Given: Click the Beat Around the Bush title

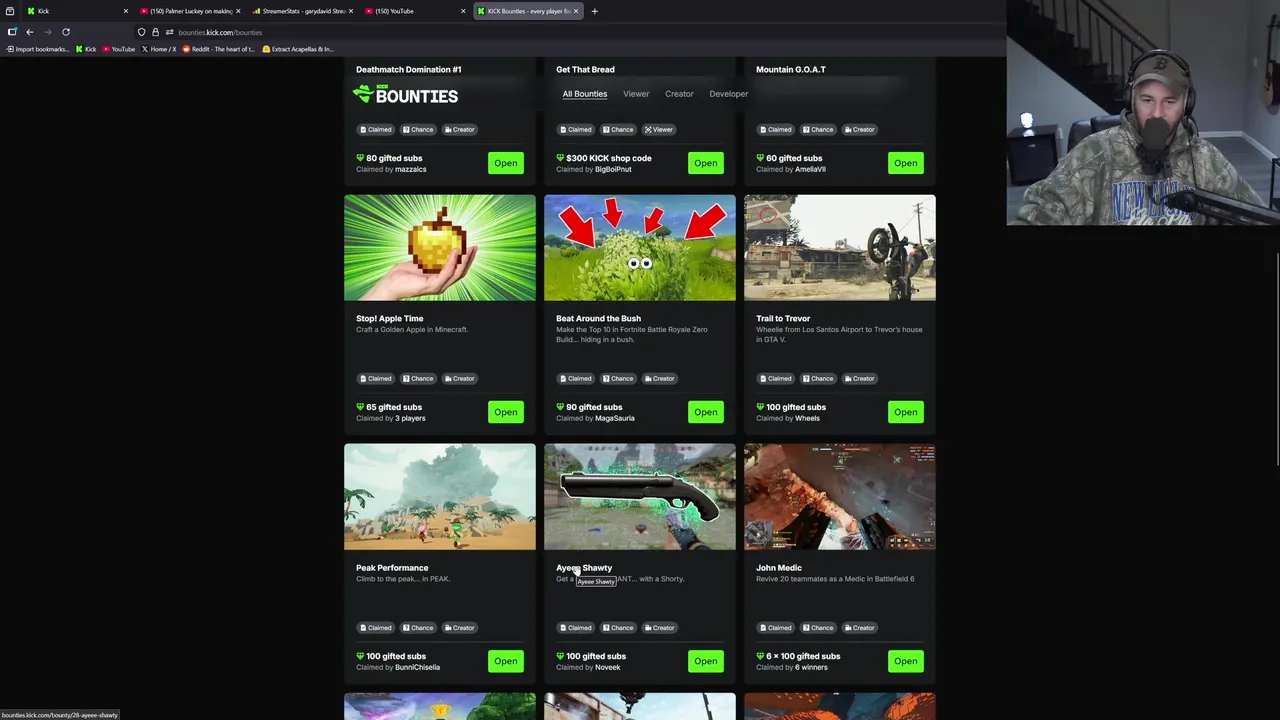Looking at the screenshot, I should click(x=598, y=319).
